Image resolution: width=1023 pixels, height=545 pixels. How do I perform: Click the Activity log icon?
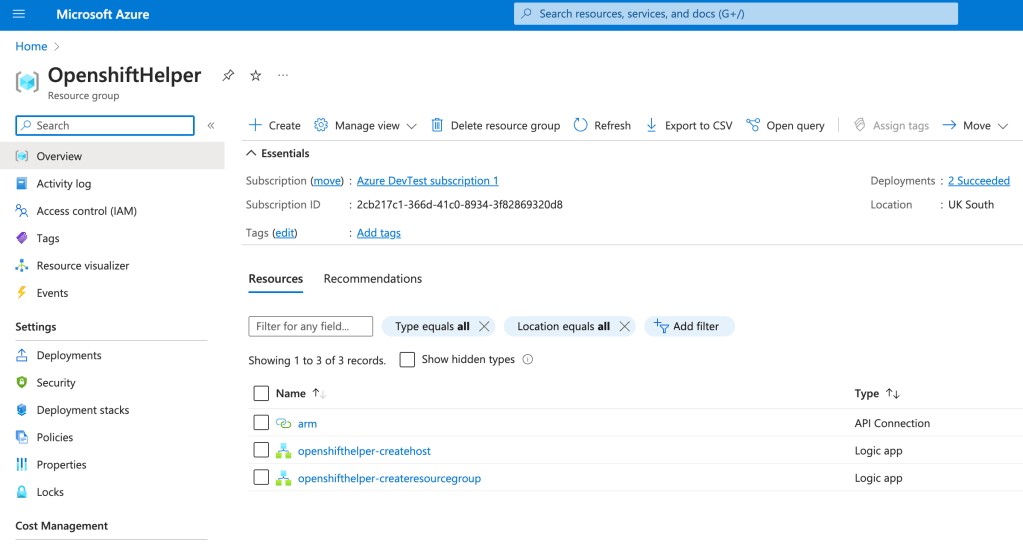pyautogui.click(x=22, y=183)
